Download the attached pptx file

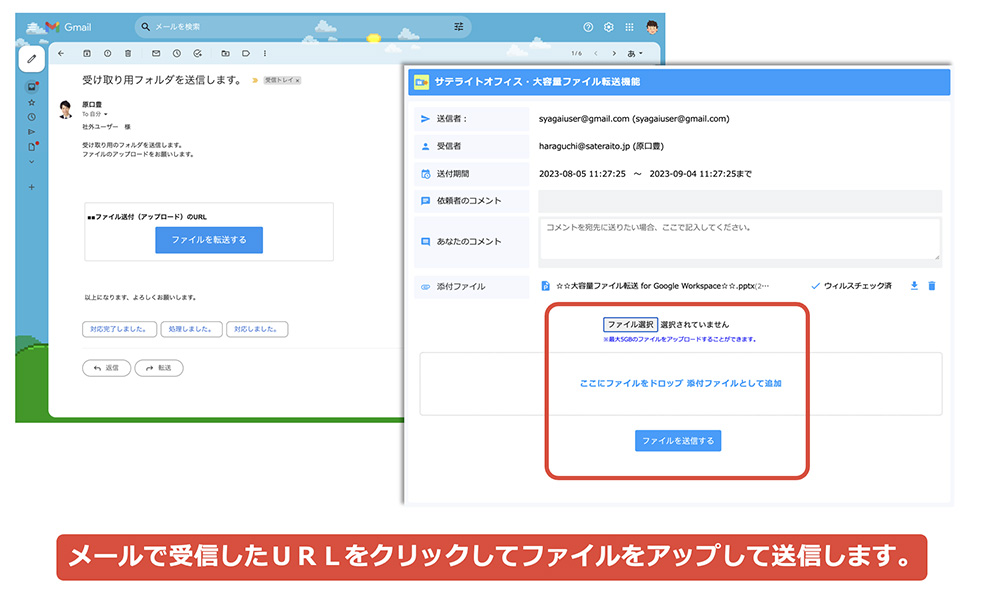click(x=914, y=286)
